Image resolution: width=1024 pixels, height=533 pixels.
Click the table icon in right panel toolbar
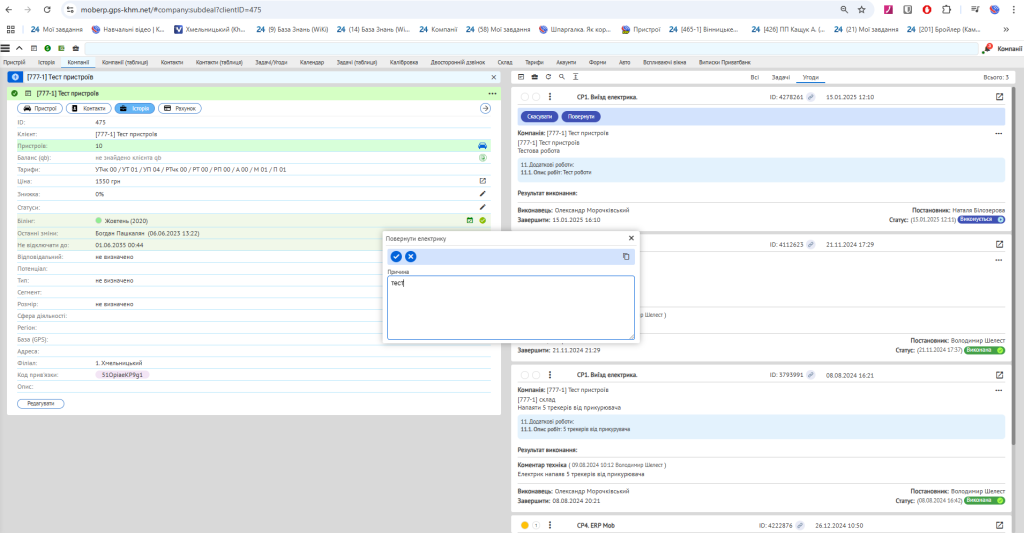(520, 77)
